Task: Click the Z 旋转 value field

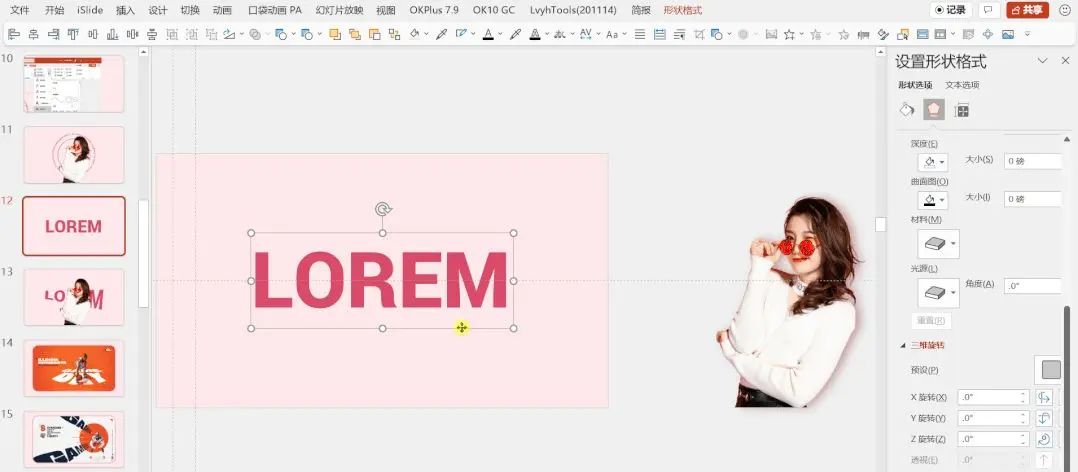Action: pos(993,438)
